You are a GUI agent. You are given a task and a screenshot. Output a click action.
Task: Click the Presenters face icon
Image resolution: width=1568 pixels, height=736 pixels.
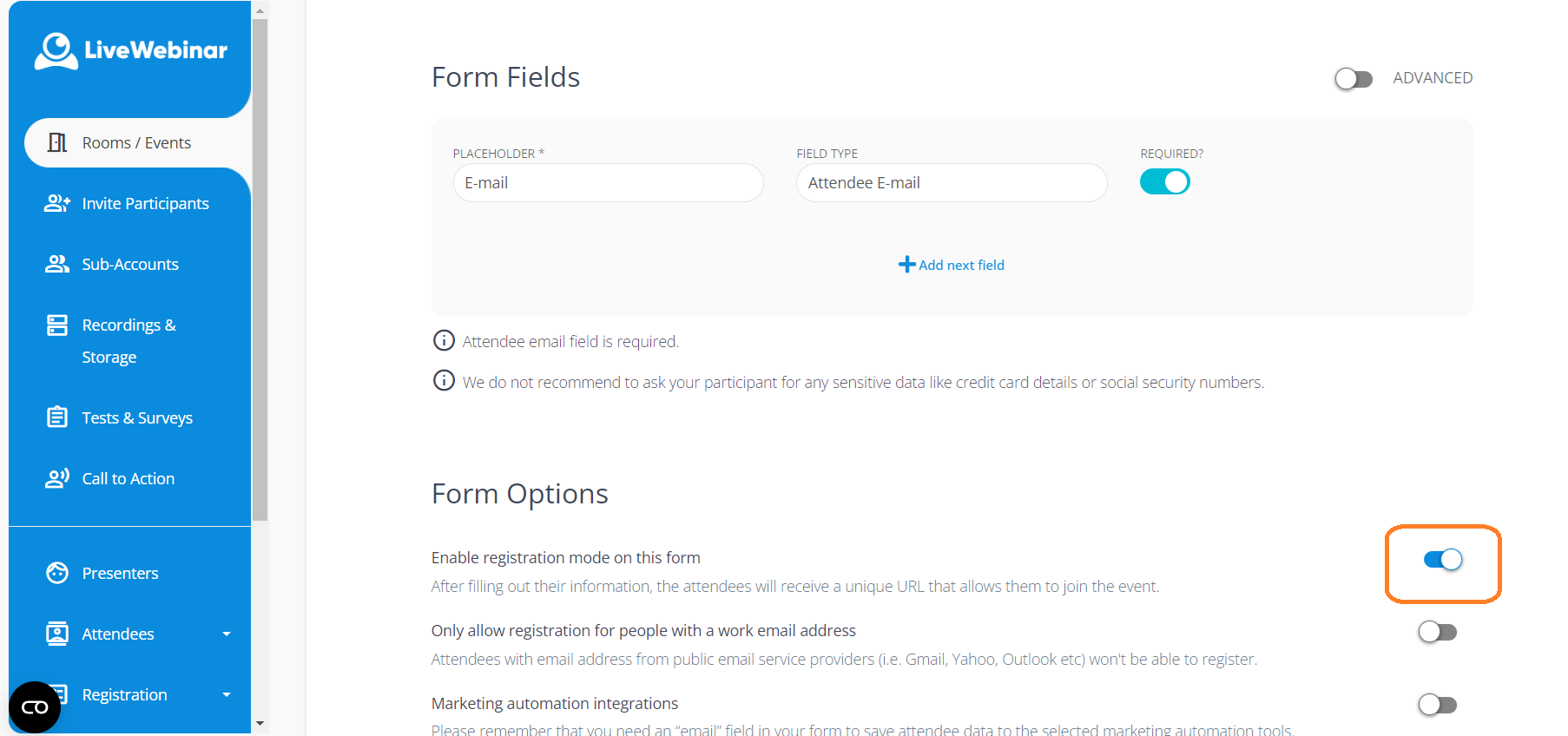point(57,573)
